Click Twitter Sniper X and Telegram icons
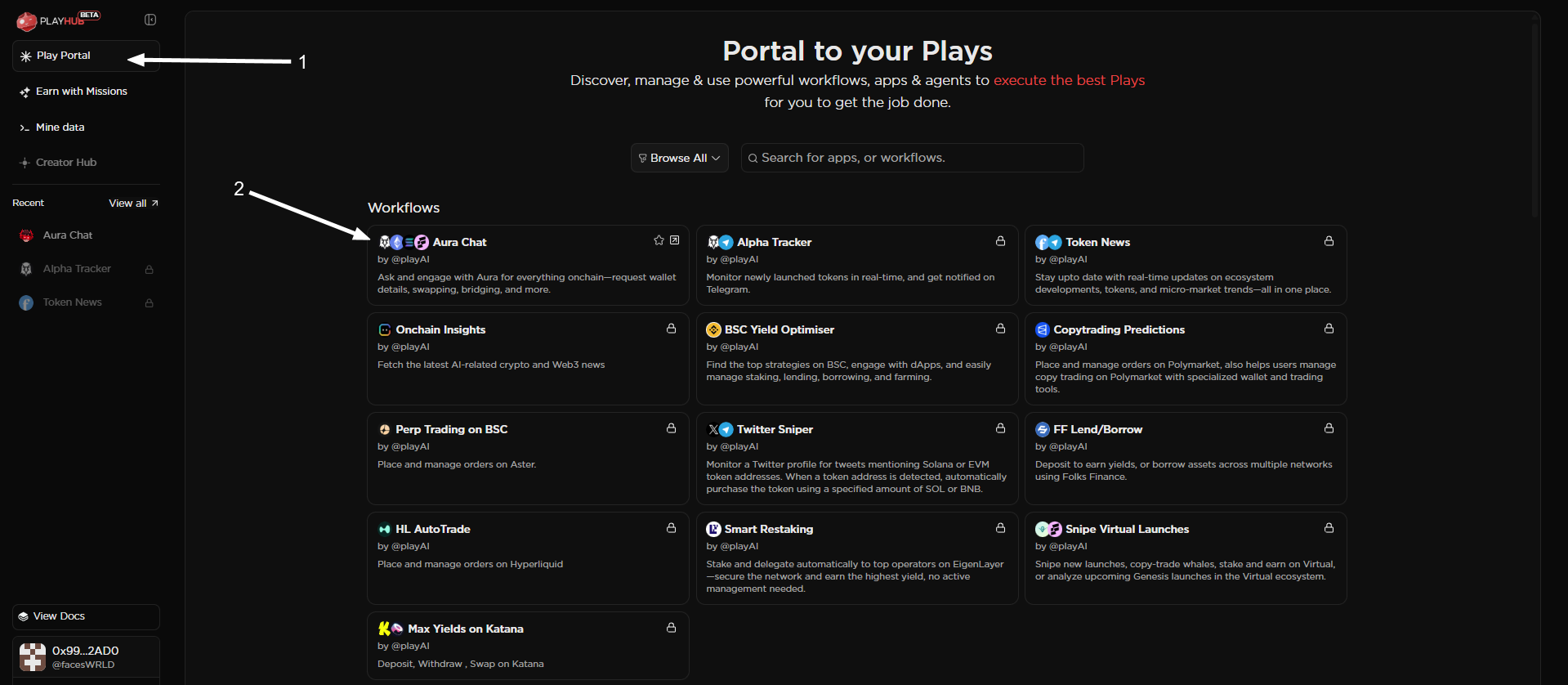1568x685 pixels. point(720,430)
